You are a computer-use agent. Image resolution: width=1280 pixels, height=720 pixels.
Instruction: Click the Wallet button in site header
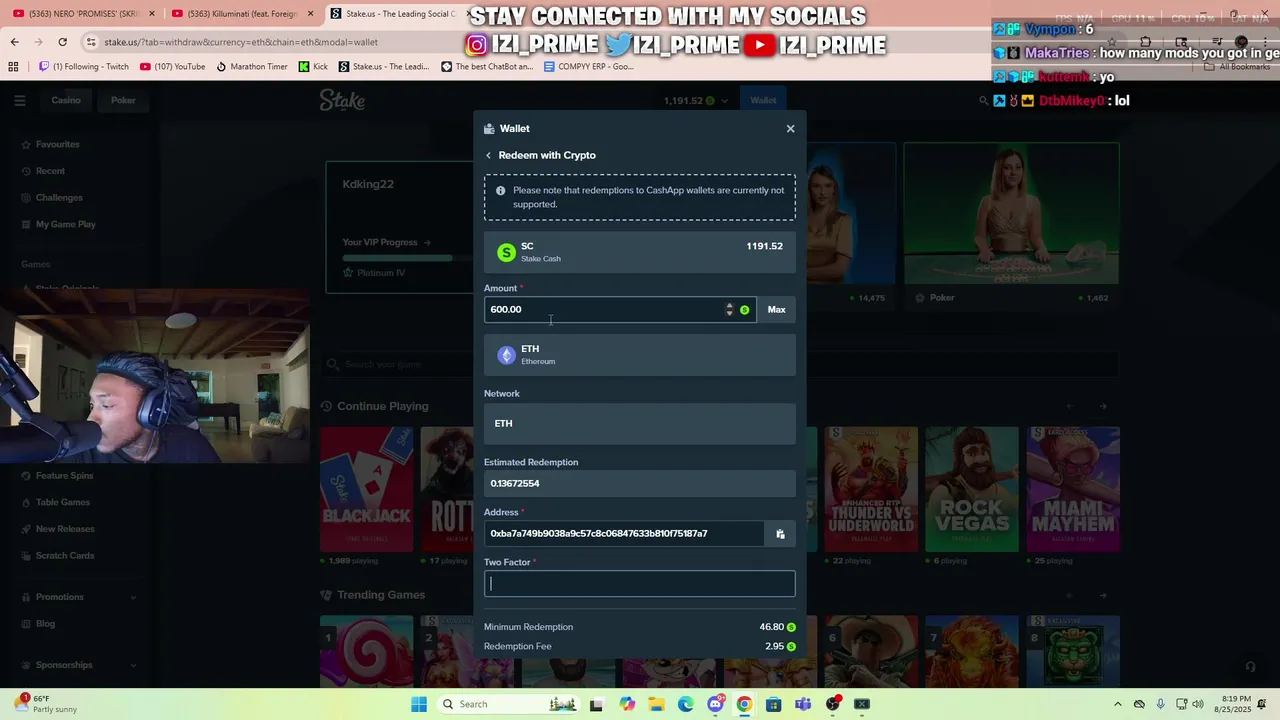pos(763,100)
